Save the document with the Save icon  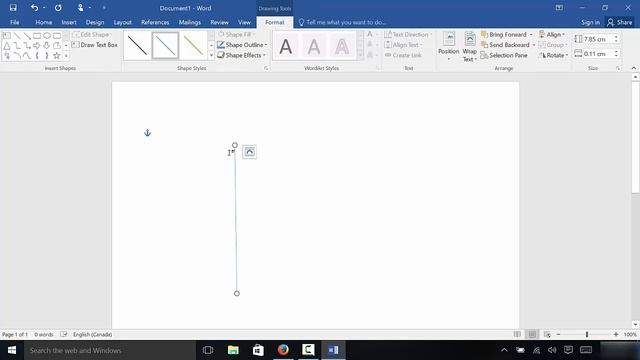(x=13, y=8)
